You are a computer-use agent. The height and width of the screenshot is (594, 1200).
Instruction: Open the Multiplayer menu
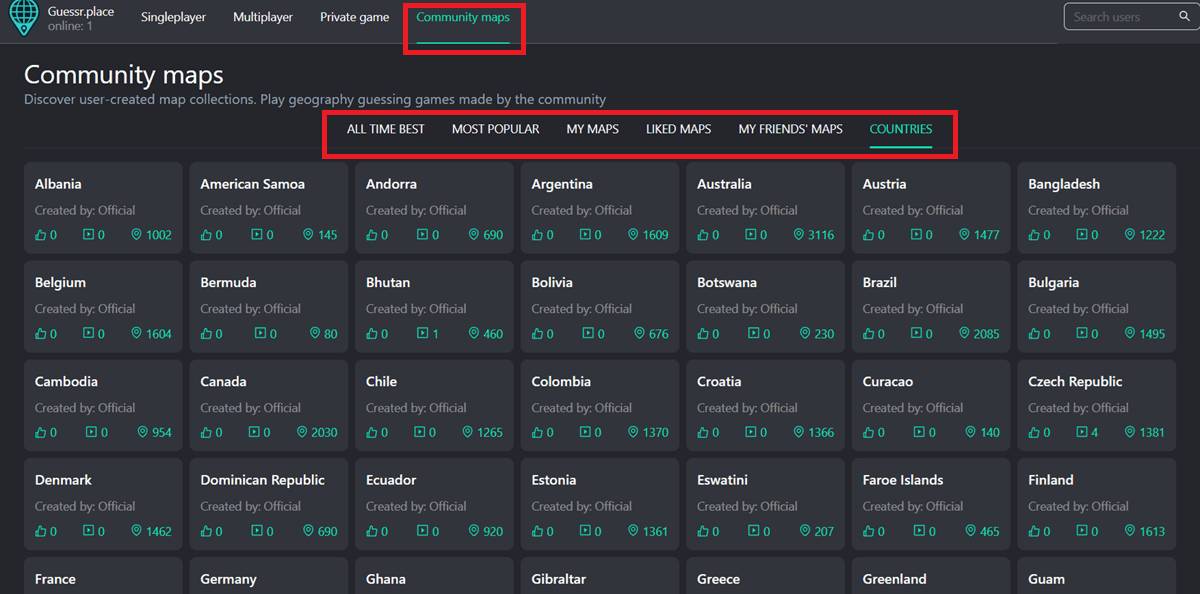pyautogui.click(x=263, y=18)
